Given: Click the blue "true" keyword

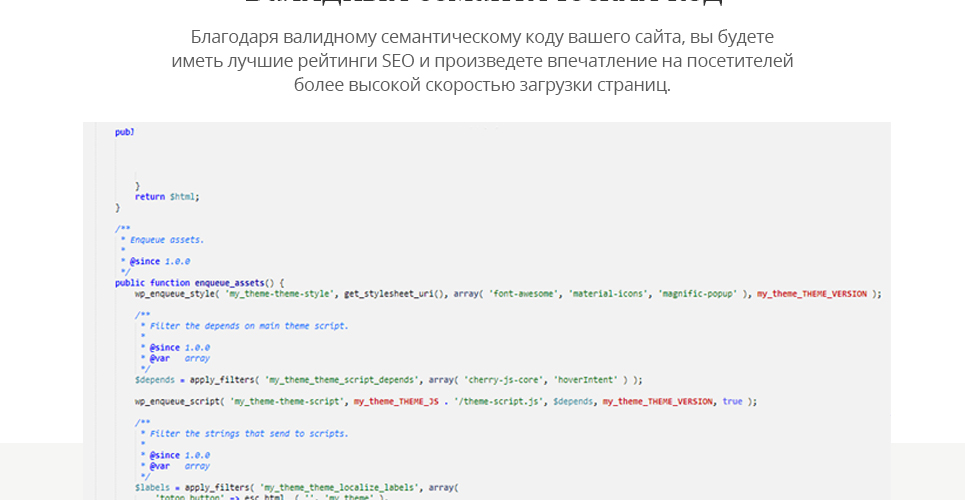Looking at the screenshot, I should pyautogui.click(x=732, y=401).
